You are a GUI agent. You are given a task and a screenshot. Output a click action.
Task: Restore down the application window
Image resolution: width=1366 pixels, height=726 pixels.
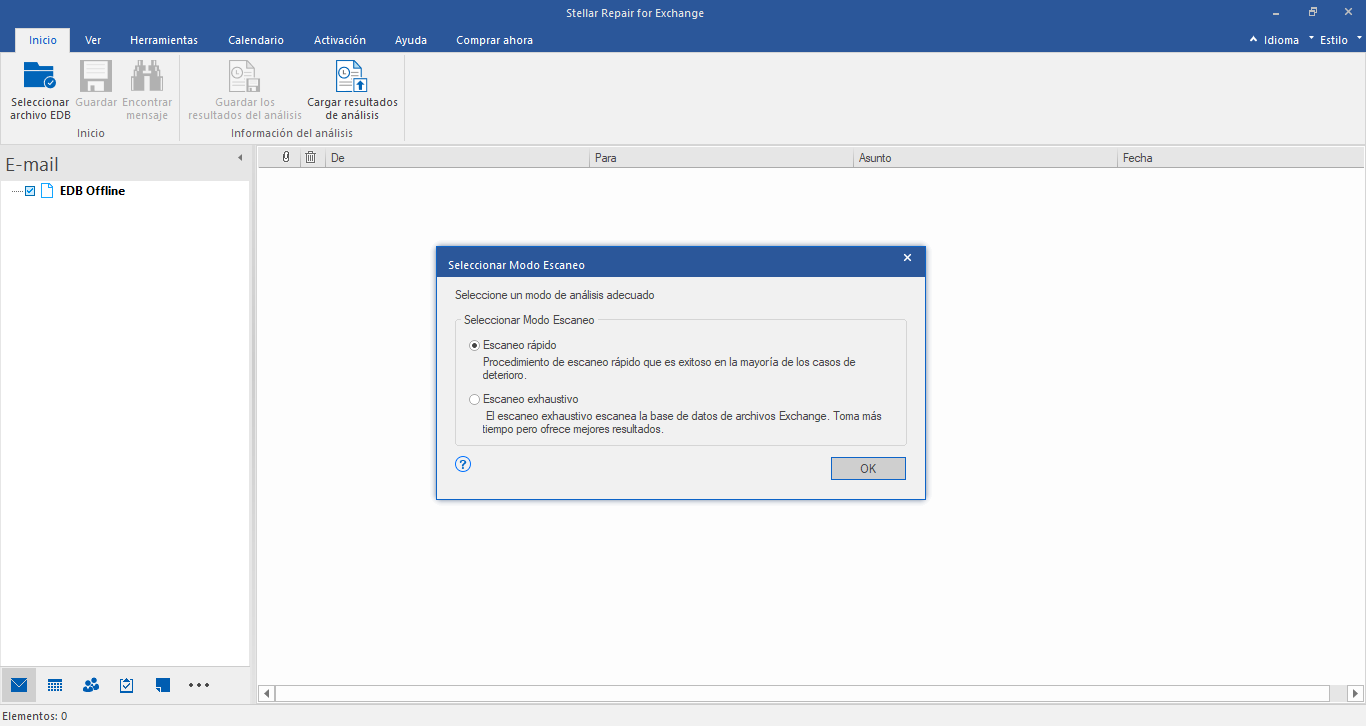click(1313, 13)
